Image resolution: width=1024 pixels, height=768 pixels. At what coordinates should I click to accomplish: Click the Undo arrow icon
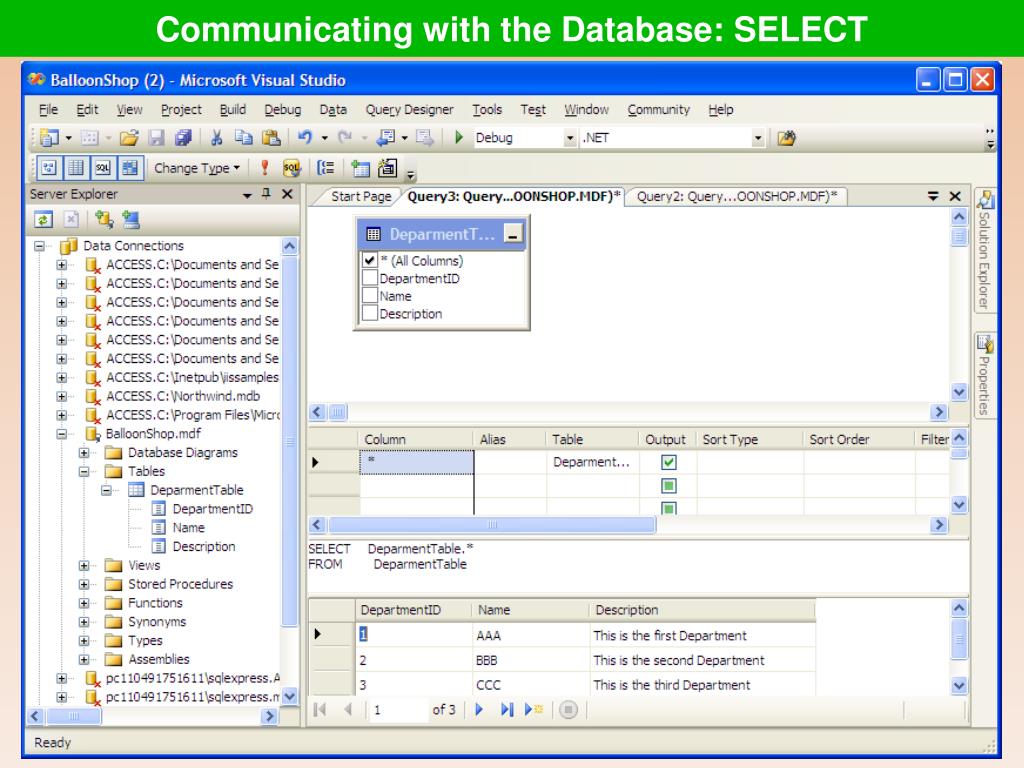(x=304, y=137)
